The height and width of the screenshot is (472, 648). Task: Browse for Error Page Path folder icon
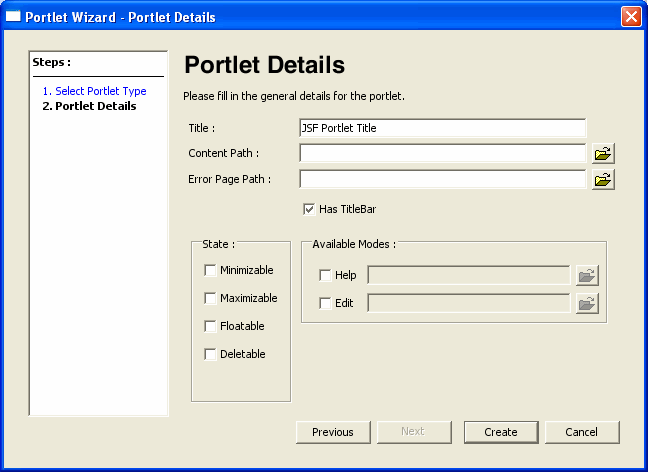click(603, 179)
